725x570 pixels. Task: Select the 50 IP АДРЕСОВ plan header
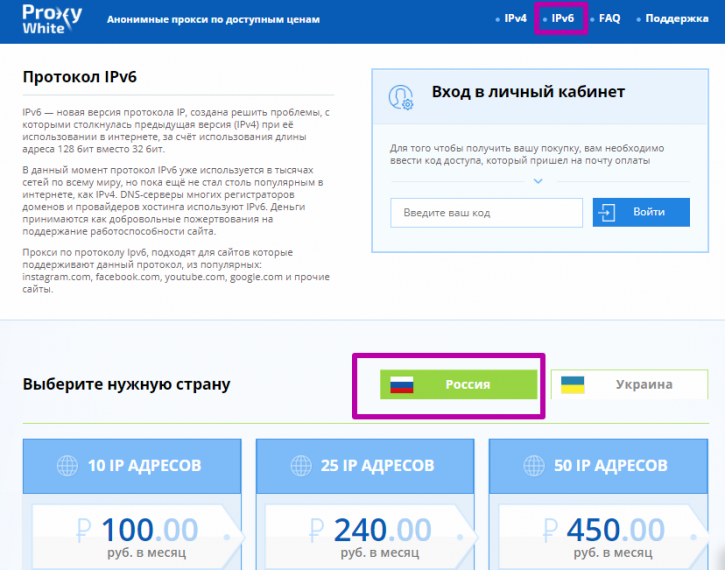[x=598, y=466]
